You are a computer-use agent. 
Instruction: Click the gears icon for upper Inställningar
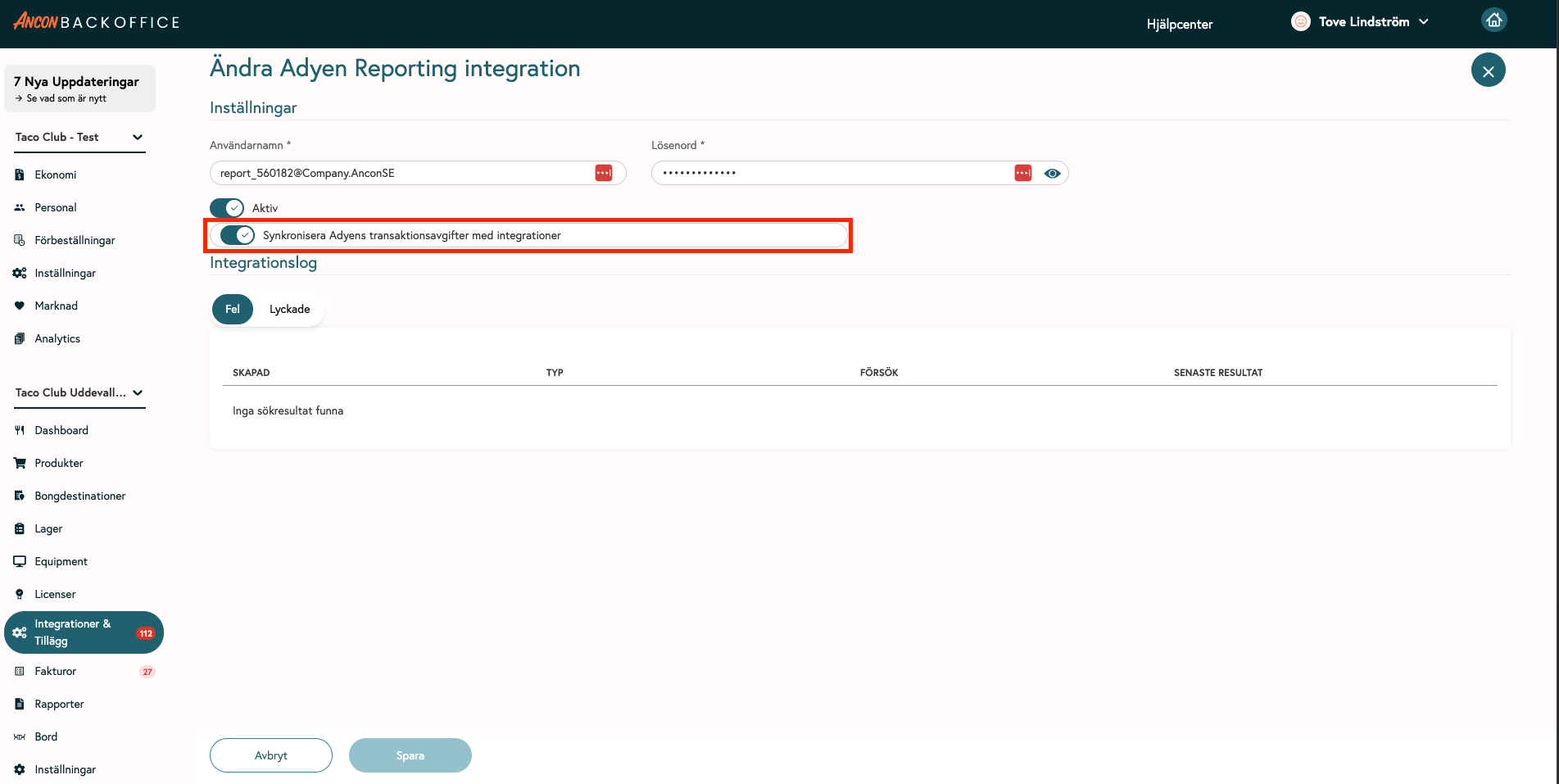tap(20, 273)
